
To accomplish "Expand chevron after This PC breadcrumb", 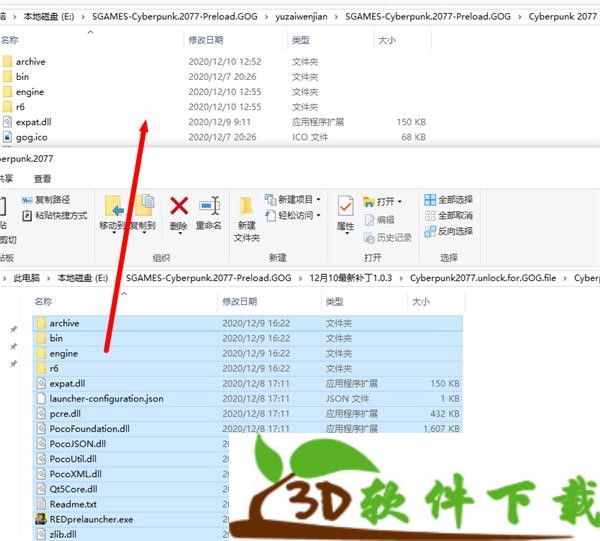I will pyautogui.click(x=49, y=278).
